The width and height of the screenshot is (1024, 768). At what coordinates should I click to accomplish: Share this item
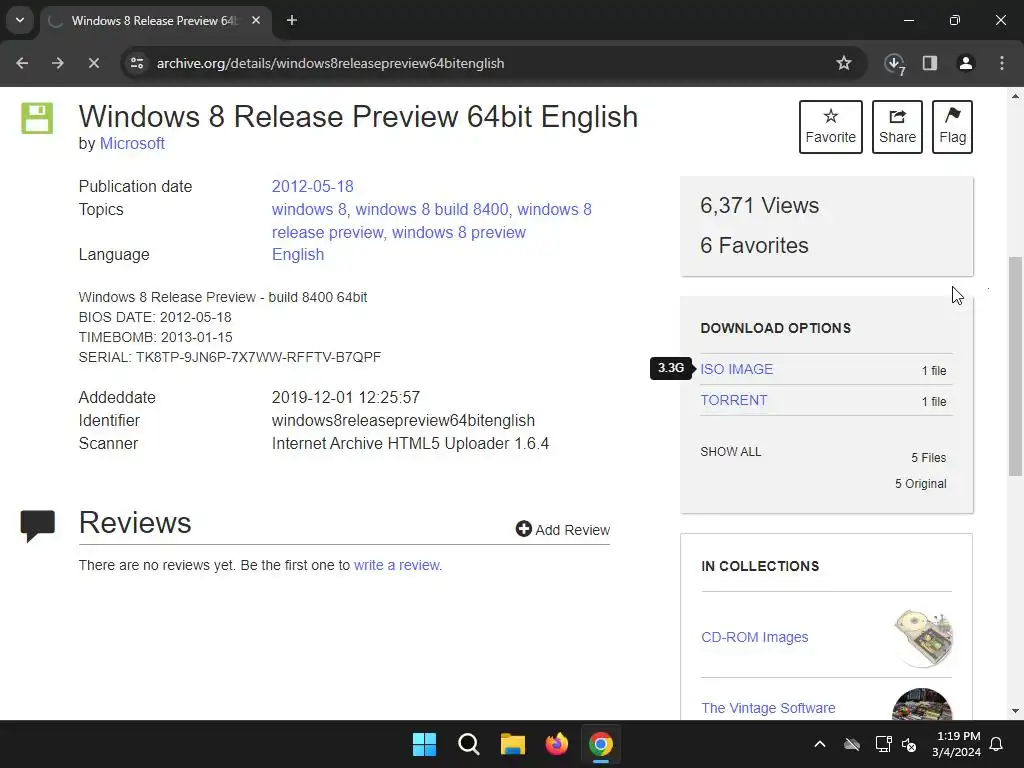pyautogui.click(x=897, y=127)
